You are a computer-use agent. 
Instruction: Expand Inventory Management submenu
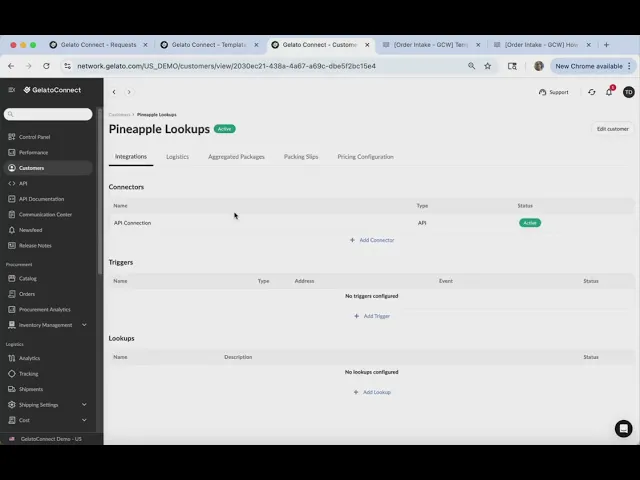tap(84, 325)
